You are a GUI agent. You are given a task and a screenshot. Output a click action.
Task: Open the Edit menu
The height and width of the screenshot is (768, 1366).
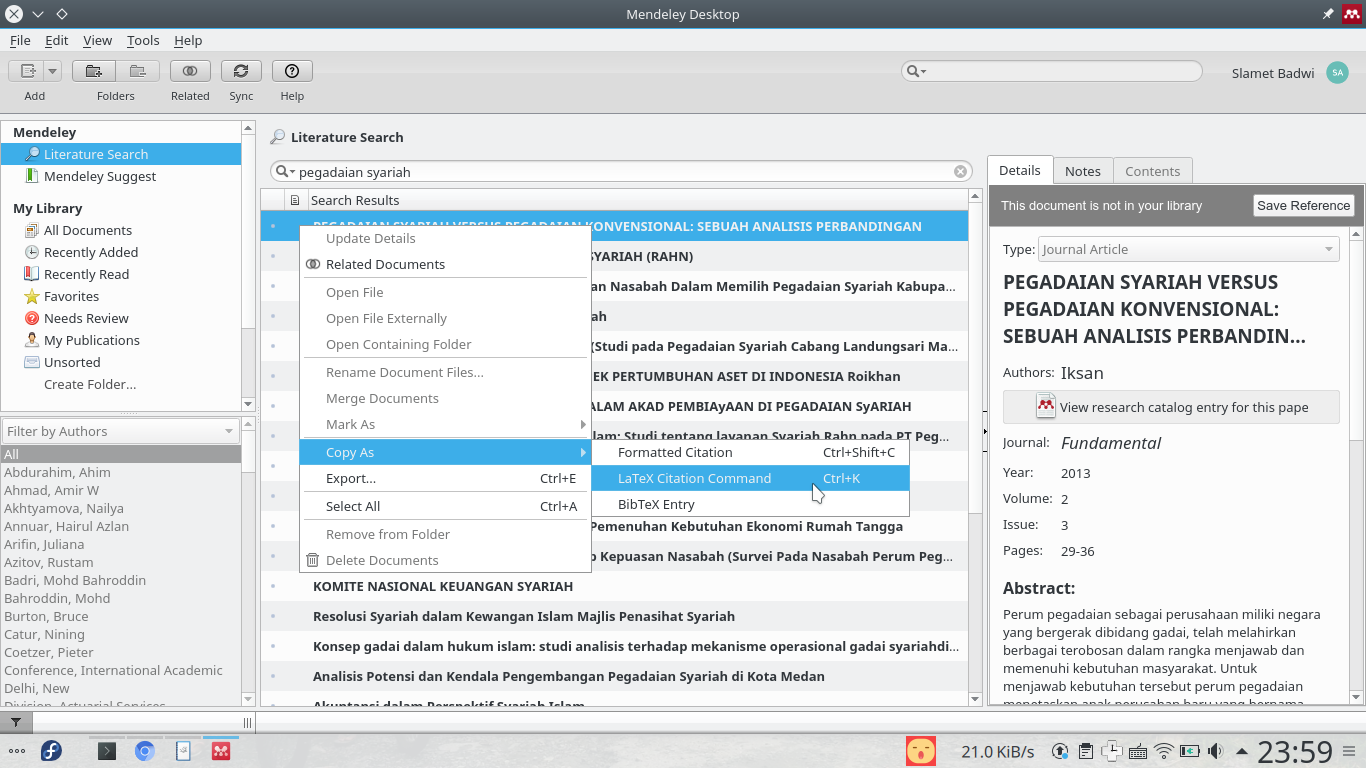point(57,40)
